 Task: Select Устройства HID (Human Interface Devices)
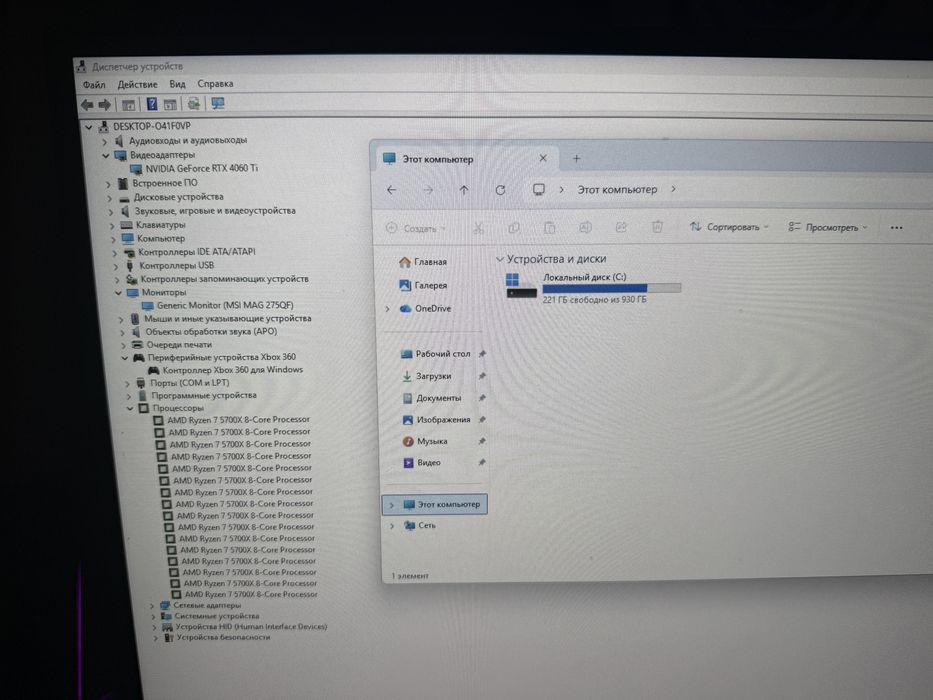click(x=251, y=627)
